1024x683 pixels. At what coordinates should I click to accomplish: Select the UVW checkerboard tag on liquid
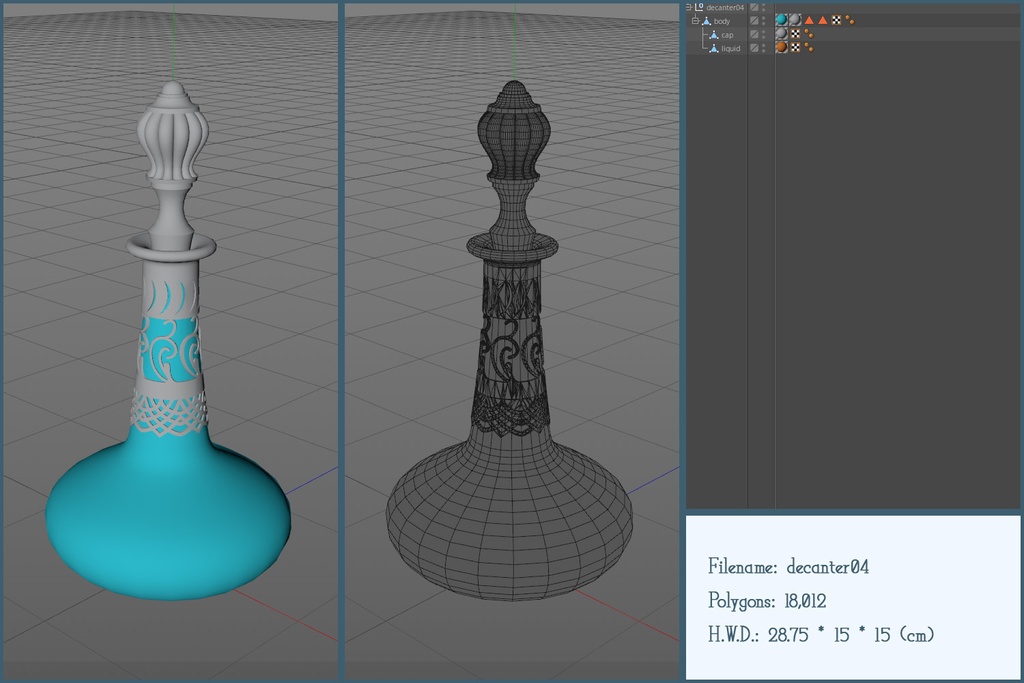point(795,47)
